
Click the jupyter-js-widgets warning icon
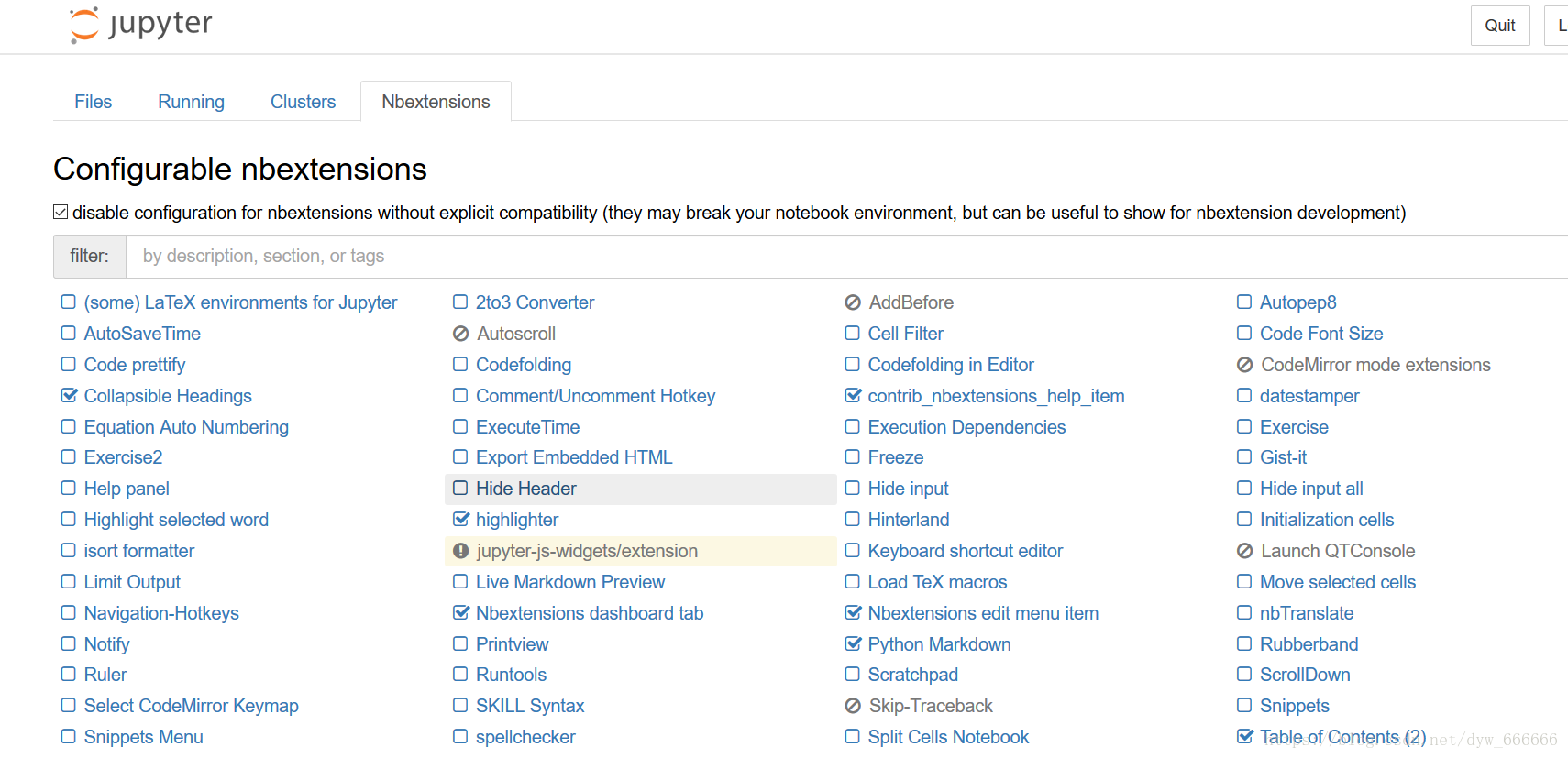click(460, 551)
